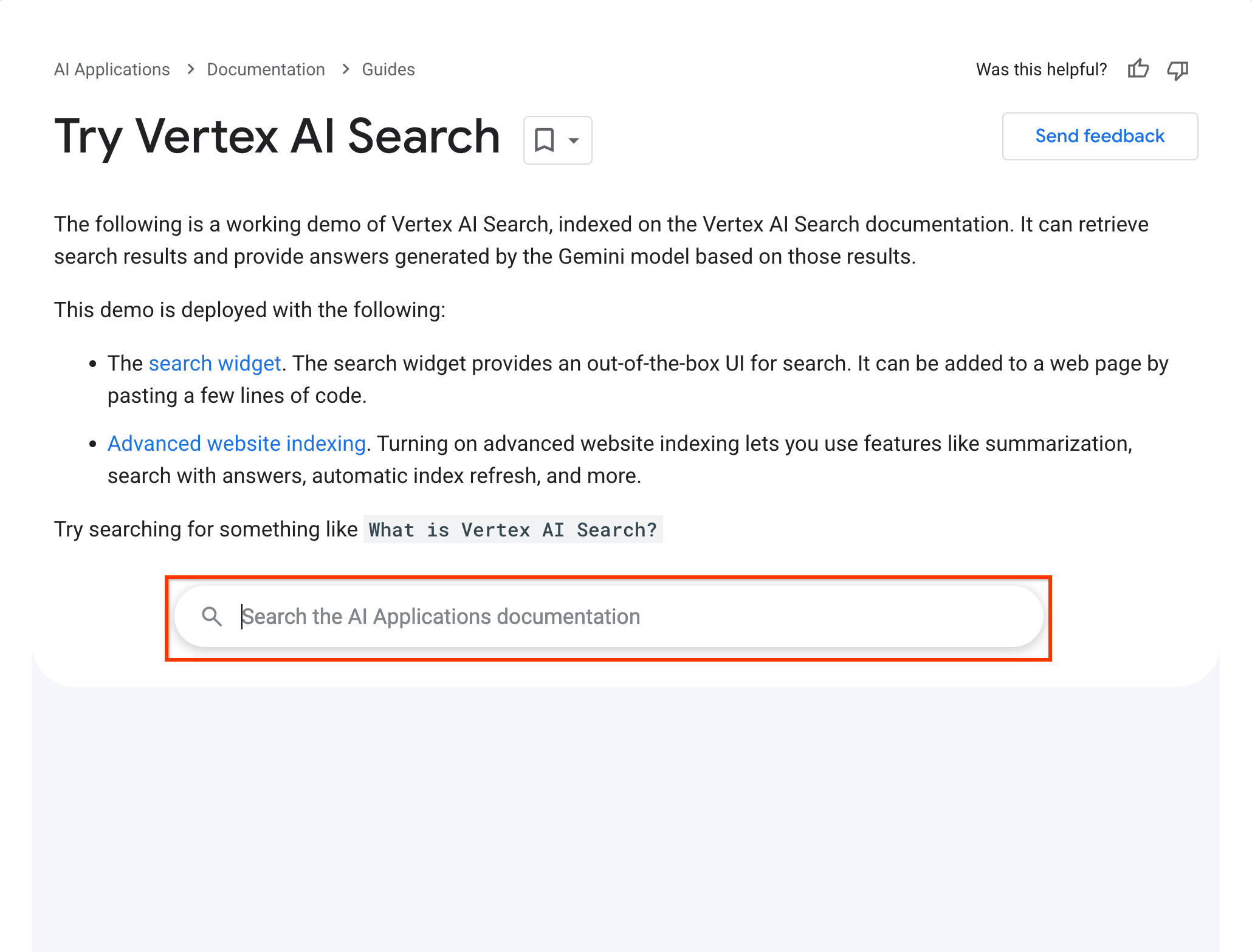
Task: Mark the page unhelpful with thumbs down
Action: (1177, 69)
